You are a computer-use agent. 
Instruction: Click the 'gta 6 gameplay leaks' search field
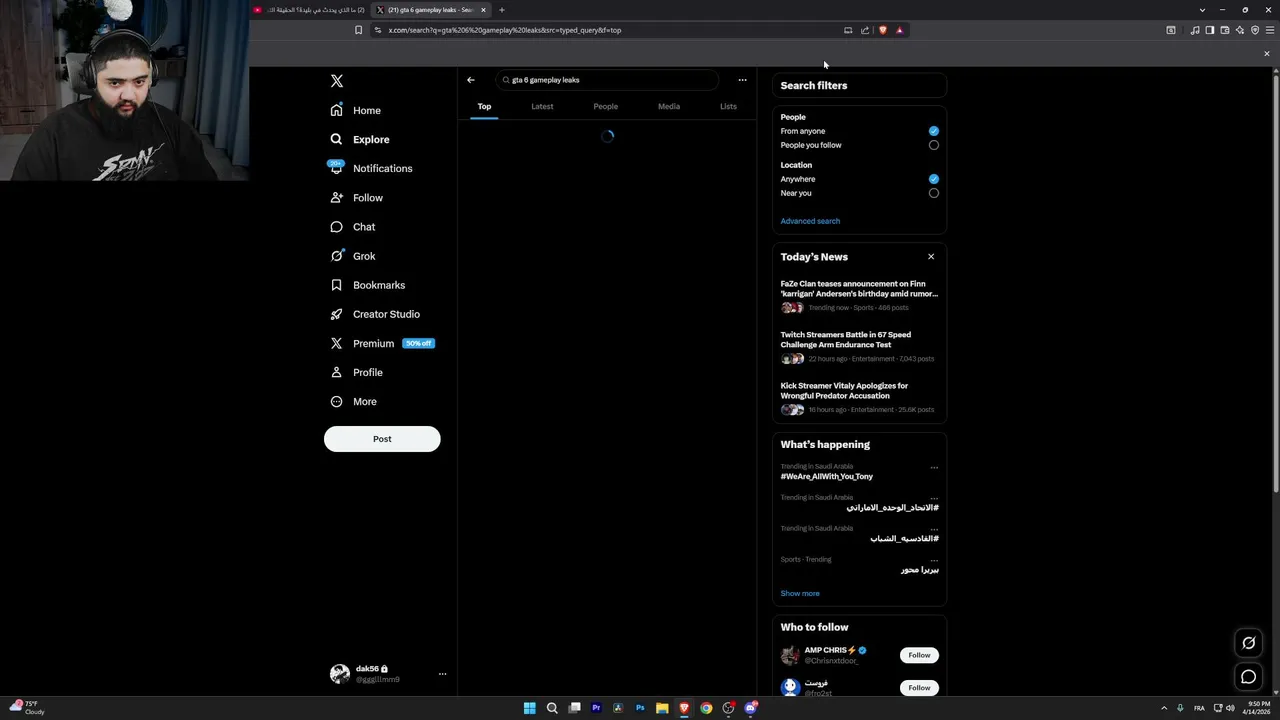click(607, 80)
